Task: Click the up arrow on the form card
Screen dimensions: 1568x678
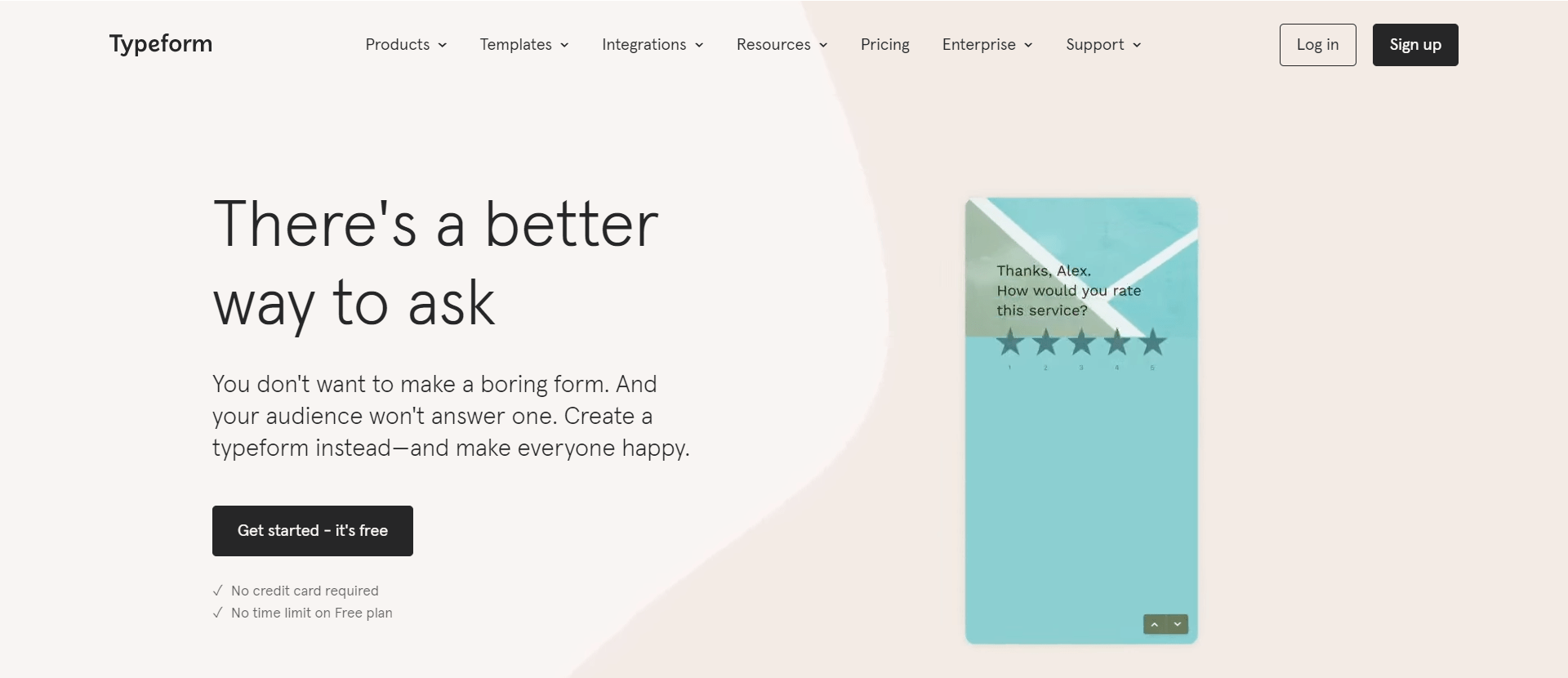Action: [1154, 623]
